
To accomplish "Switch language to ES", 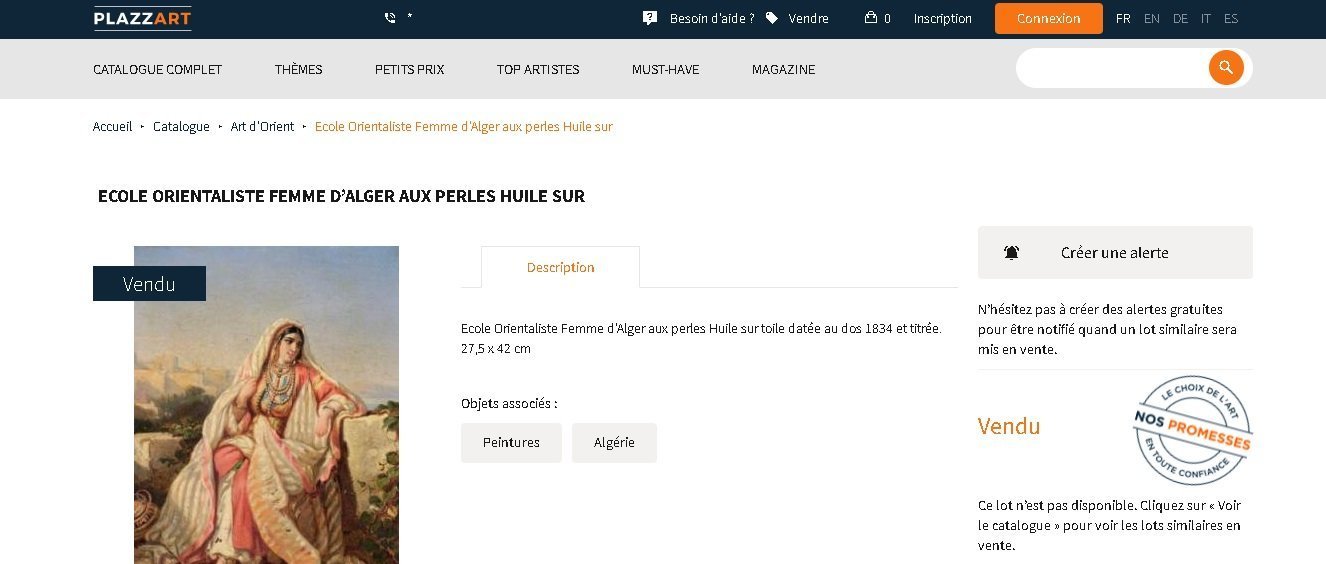I will [1231, 19].
